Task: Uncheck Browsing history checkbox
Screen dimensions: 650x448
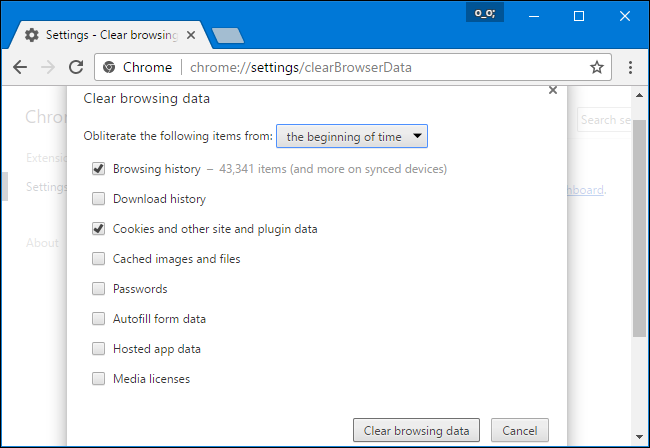Action: pyautogui.click(x=98, y=169)
